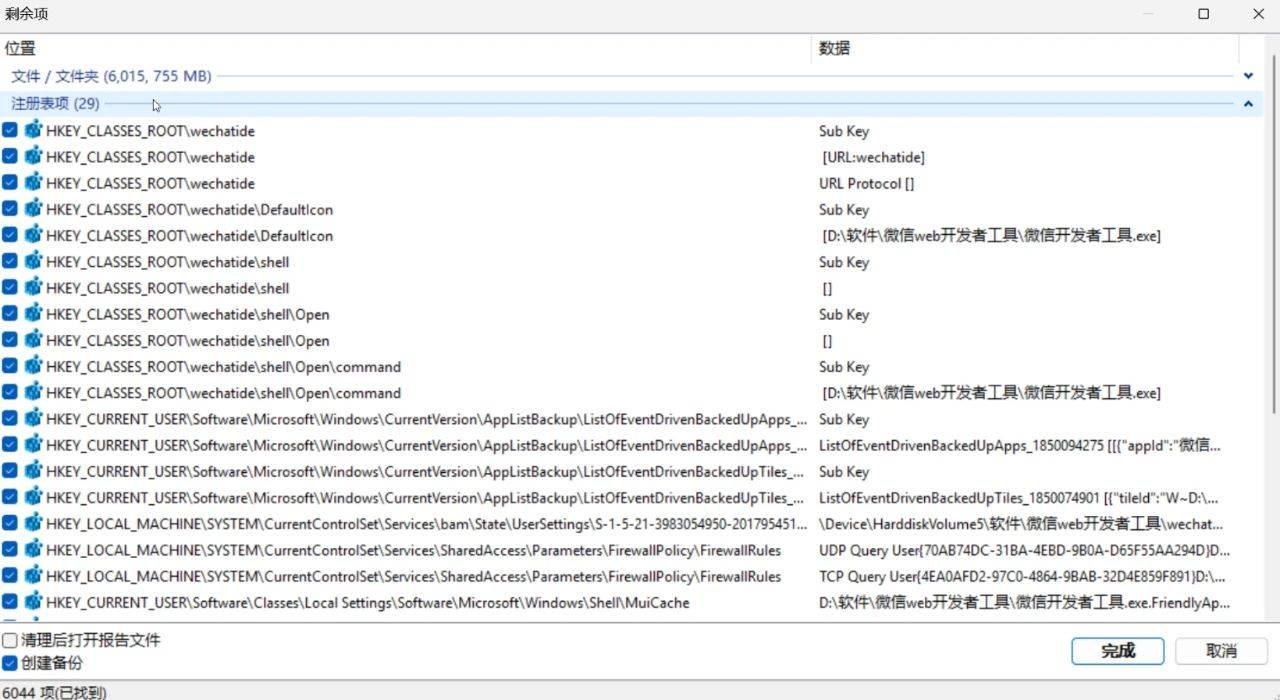Uncheck checkbox of DefaultIcon row with exe path
1280x700 pixels.
tap(10, 235)
